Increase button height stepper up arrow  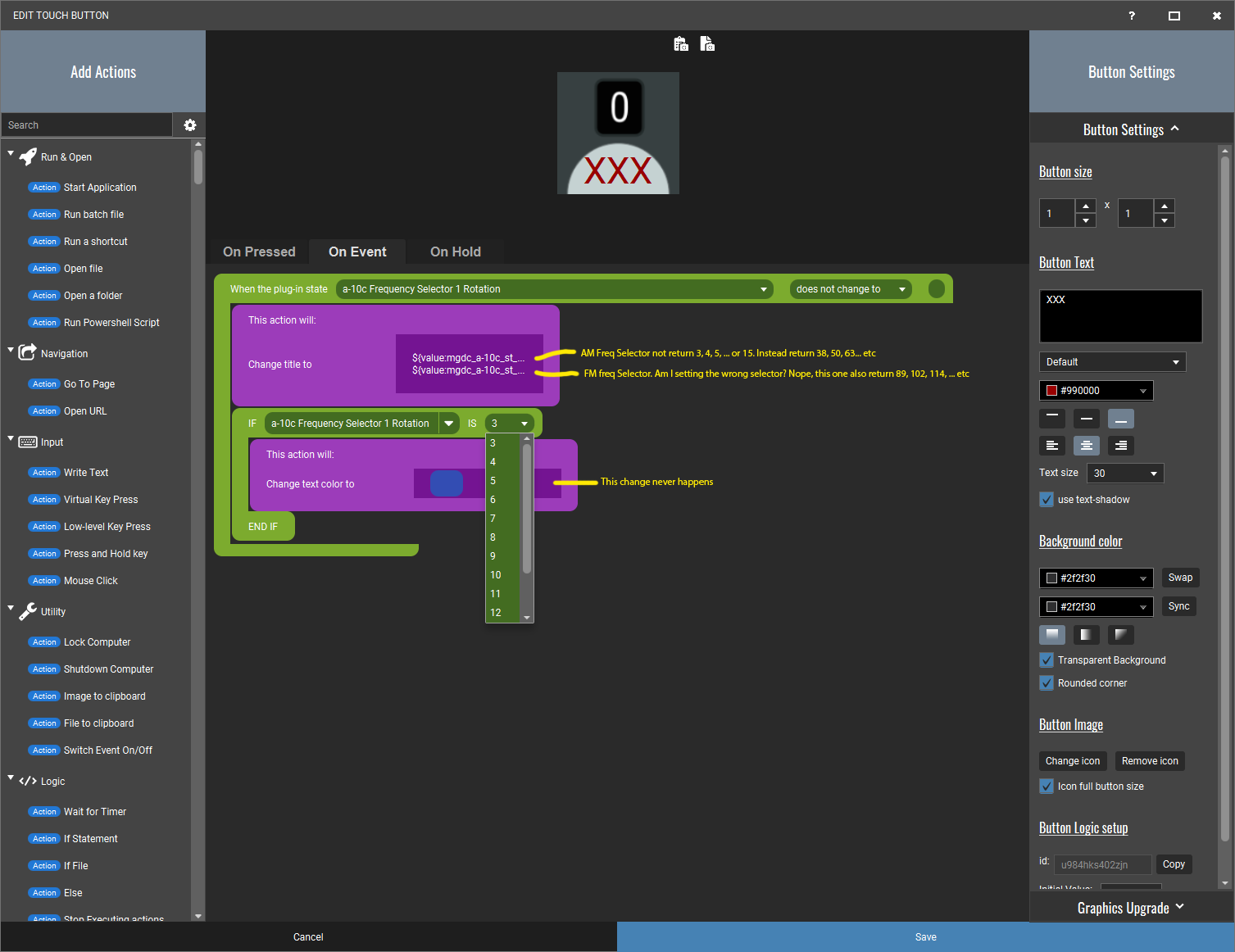click(x=1165, y=206)
